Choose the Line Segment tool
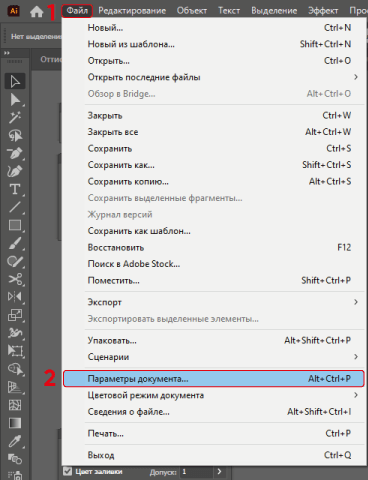The height and width of the screenshot is (480, 368). [x=15, y=207]
